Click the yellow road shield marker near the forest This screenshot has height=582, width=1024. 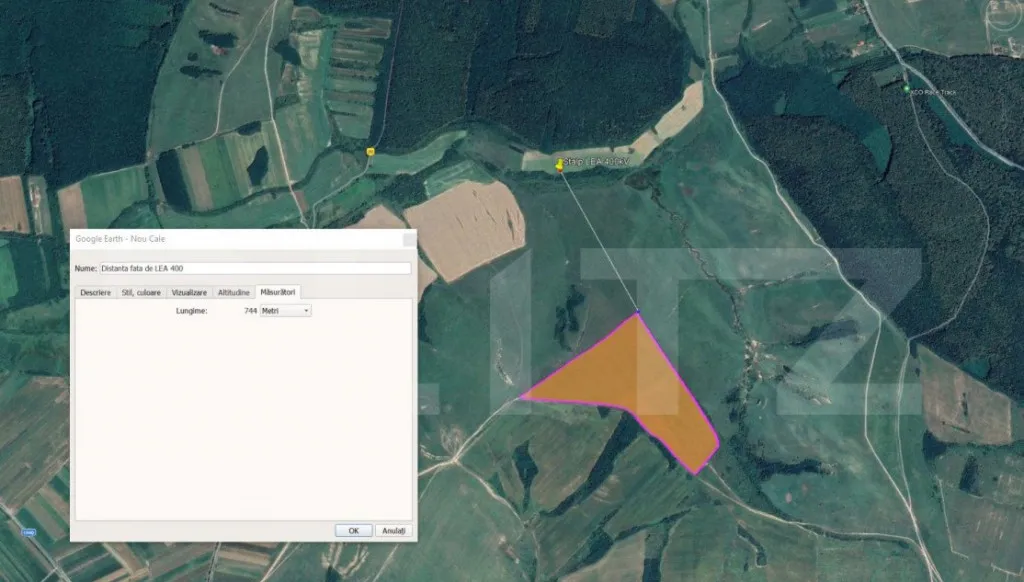[x=370, y=151]
